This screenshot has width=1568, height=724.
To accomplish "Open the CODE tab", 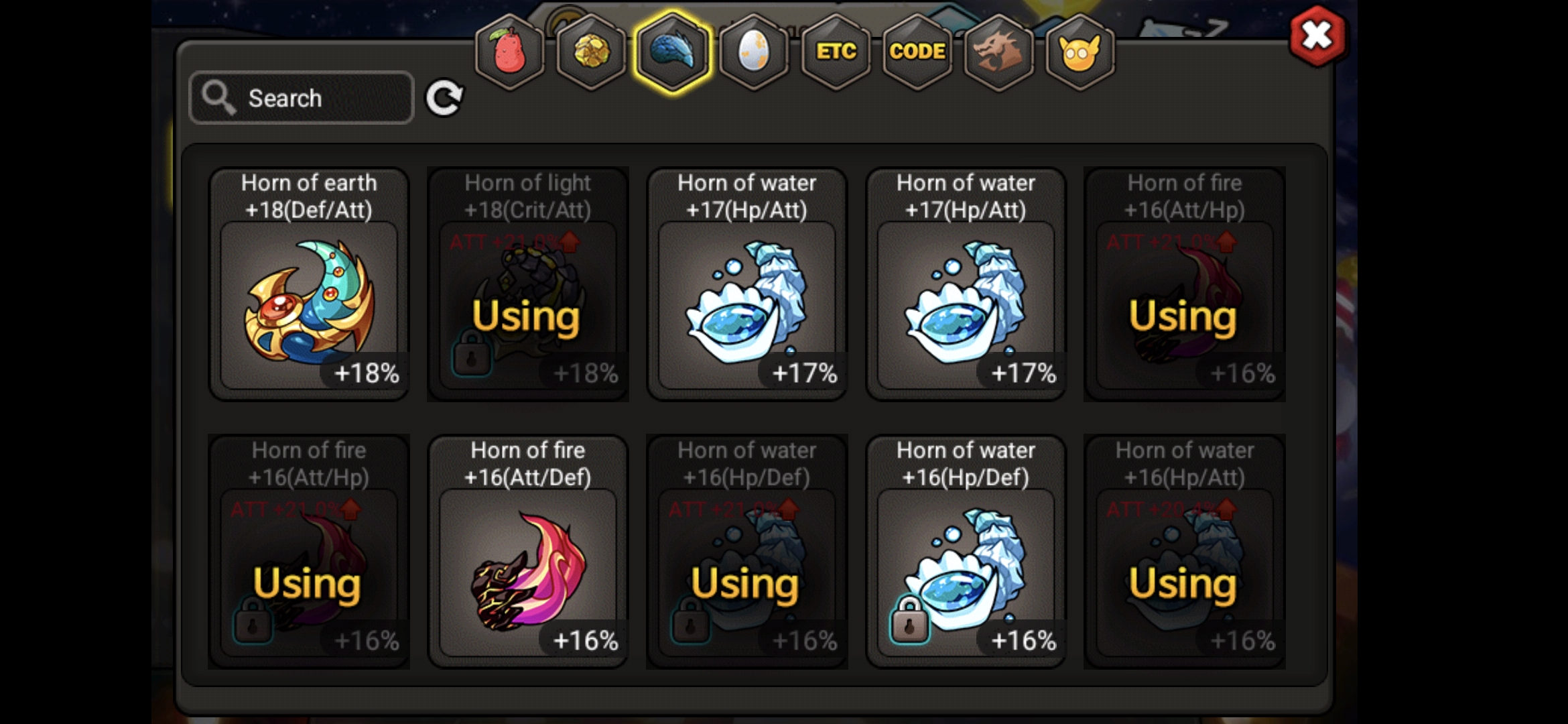I will (x=917, y=52).
